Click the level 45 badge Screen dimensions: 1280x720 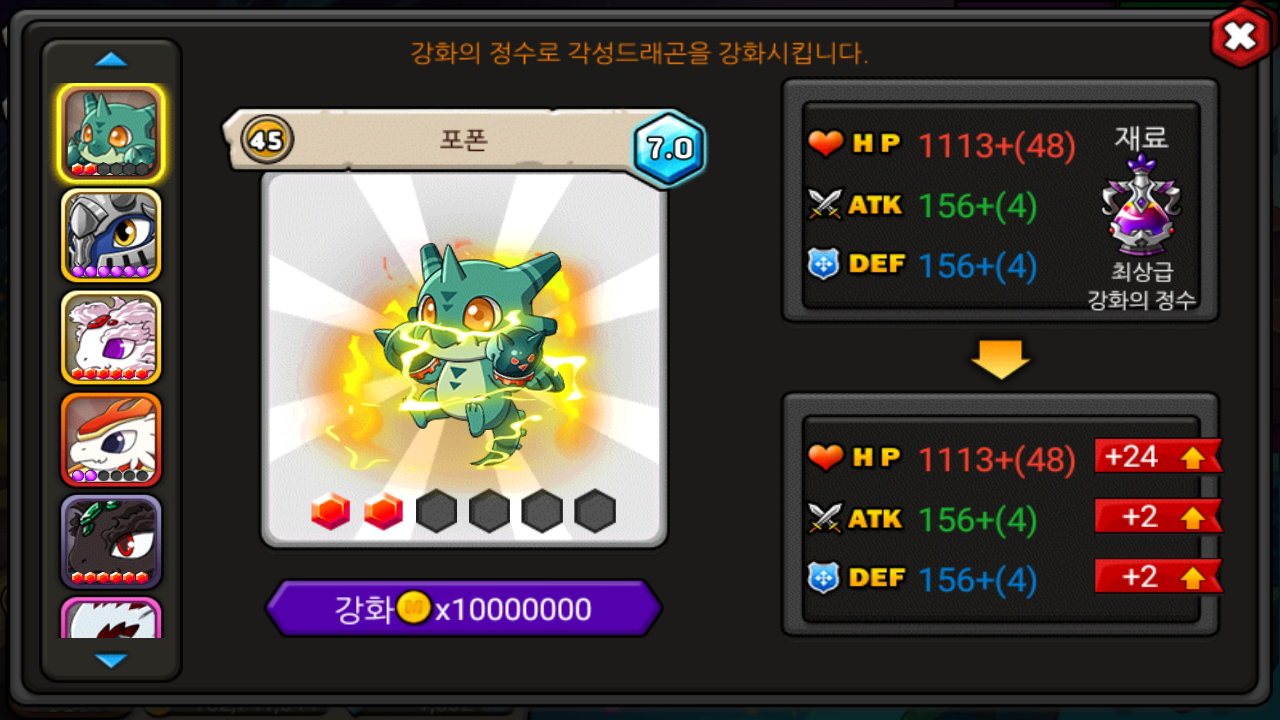tap(267, 141)
